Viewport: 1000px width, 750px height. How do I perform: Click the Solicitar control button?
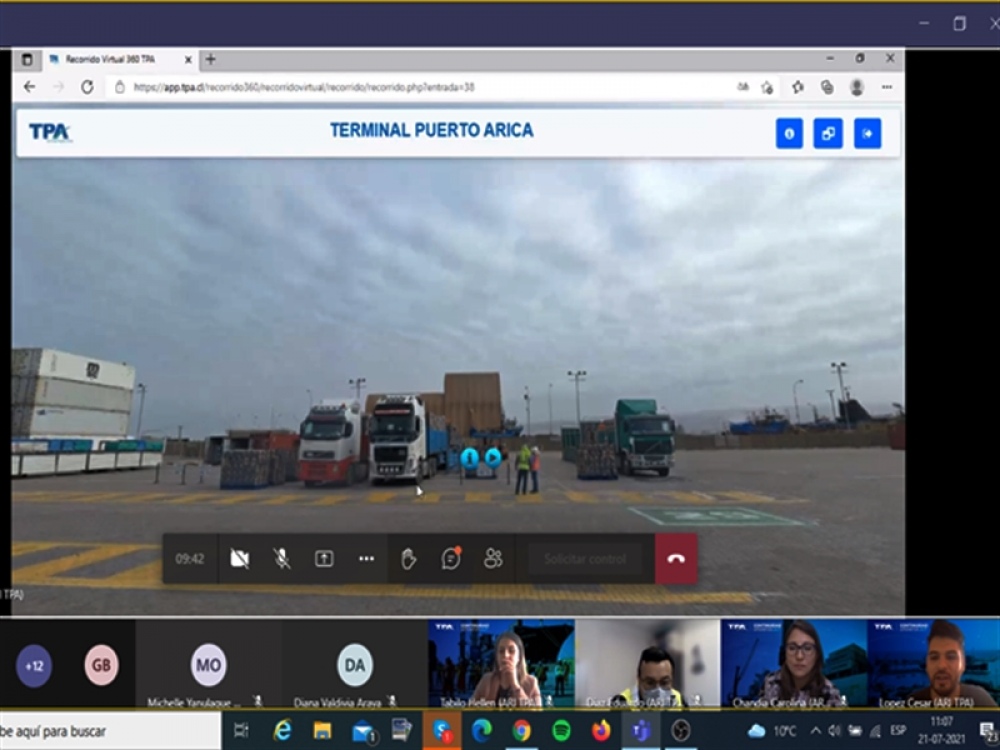click(585, 559)
